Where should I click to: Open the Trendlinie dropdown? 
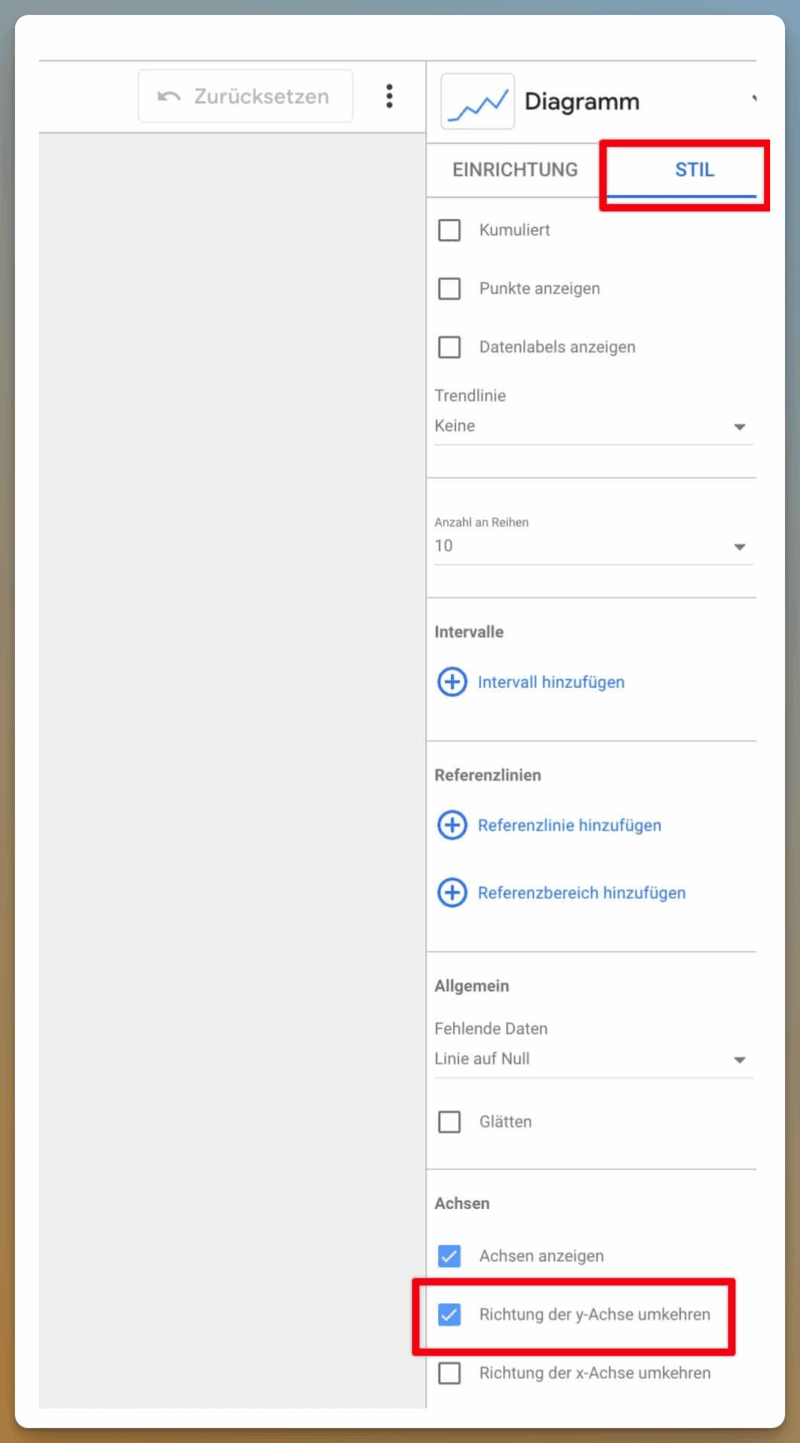[593, 426]
